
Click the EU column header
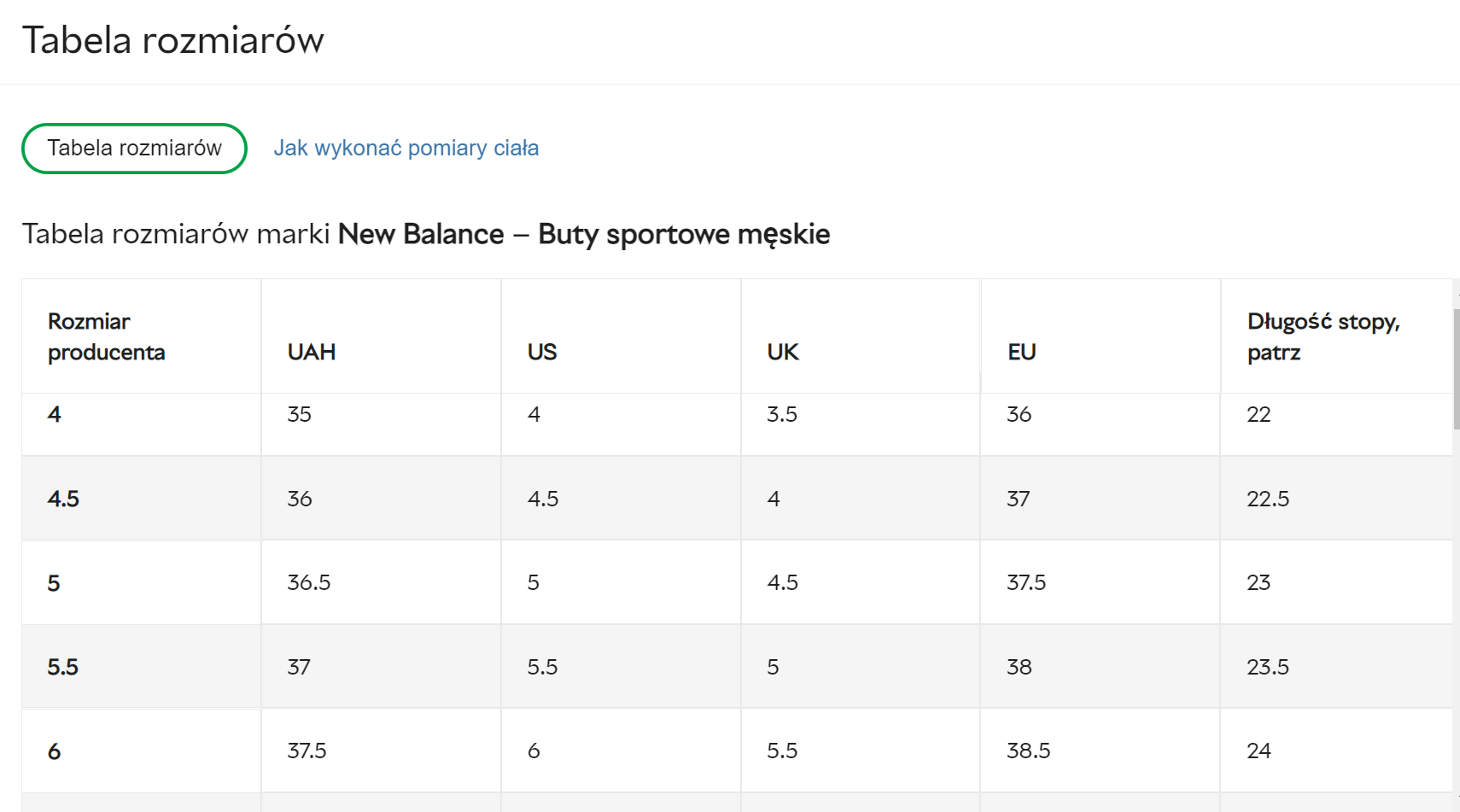click(x=1022, y=352)
